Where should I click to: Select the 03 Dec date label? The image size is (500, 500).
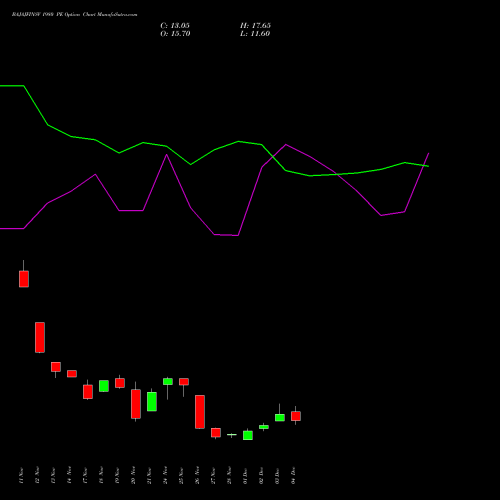click(277, 476)
